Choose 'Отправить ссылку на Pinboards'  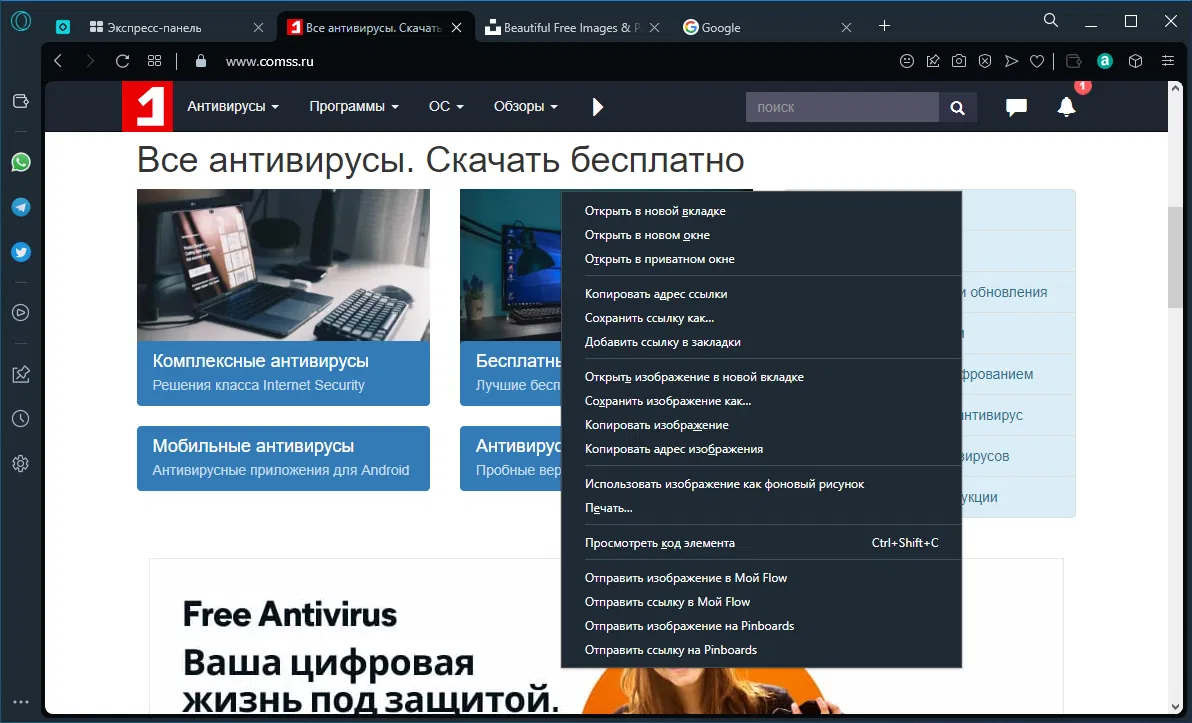(761, 650)
